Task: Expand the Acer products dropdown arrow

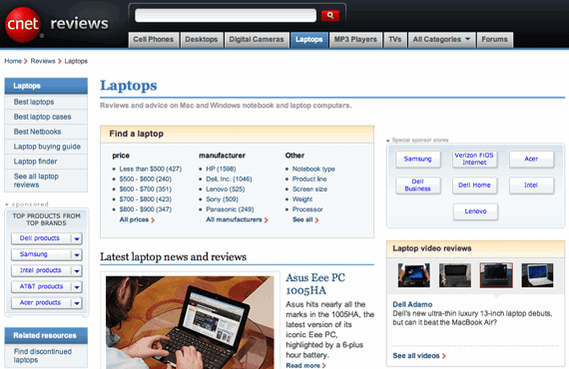Action: point(77,303)
